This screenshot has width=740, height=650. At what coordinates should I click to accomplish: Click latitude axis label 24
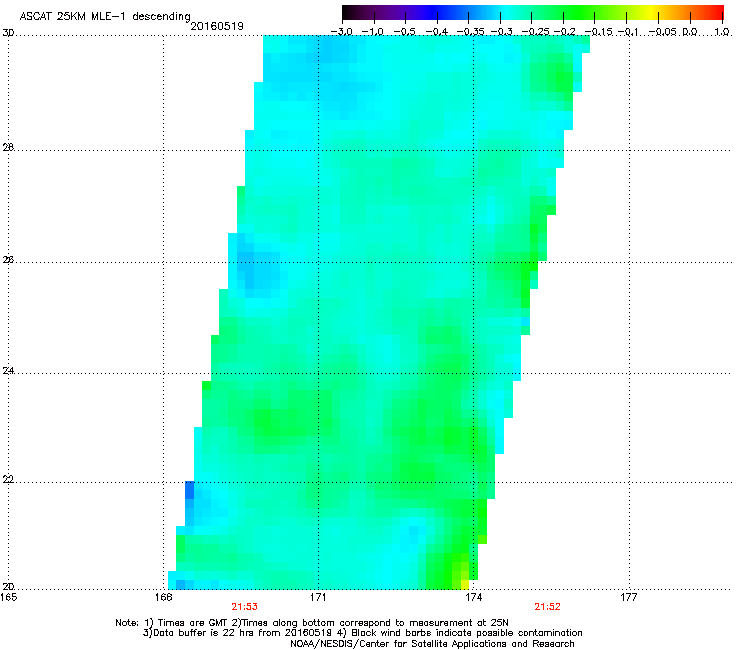[x=8, y=371]
